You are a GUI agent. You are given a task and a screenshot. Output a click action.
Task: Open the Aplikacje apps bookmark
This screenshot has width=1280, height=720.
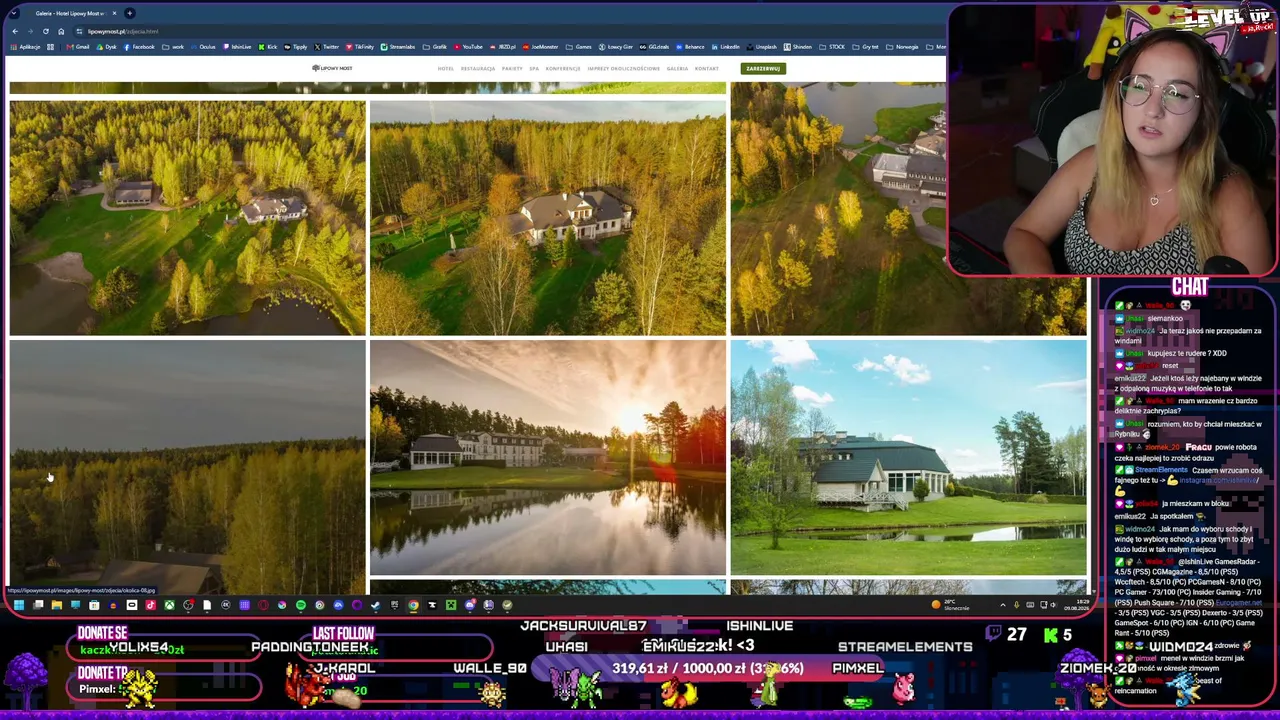25,47
